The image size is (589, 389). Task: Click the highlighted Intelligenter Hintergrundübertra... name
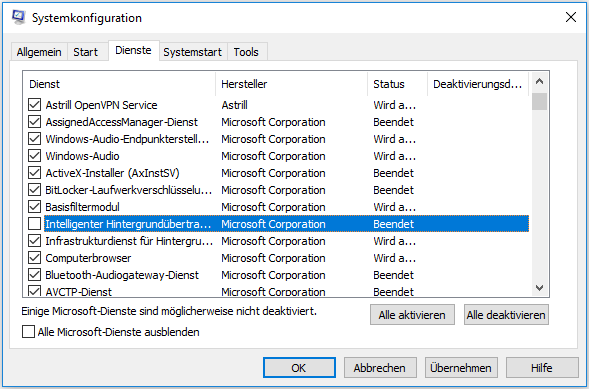(128, 224)
